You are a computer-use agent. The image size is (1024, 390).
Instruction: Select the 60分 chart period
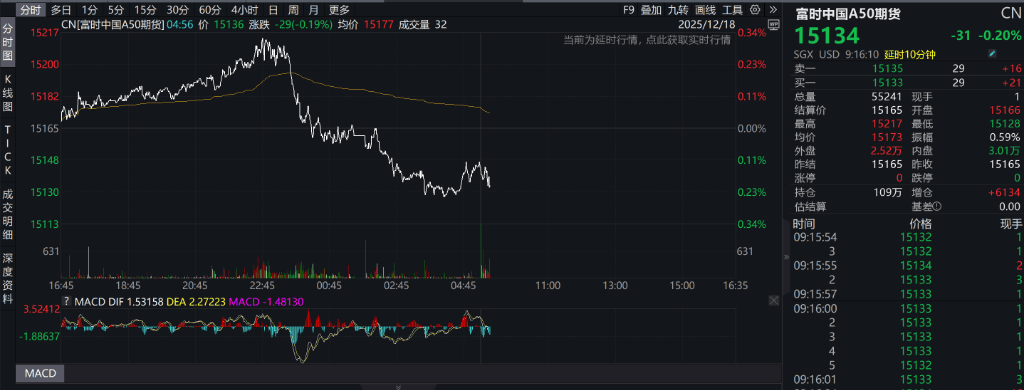click(209, 10)
